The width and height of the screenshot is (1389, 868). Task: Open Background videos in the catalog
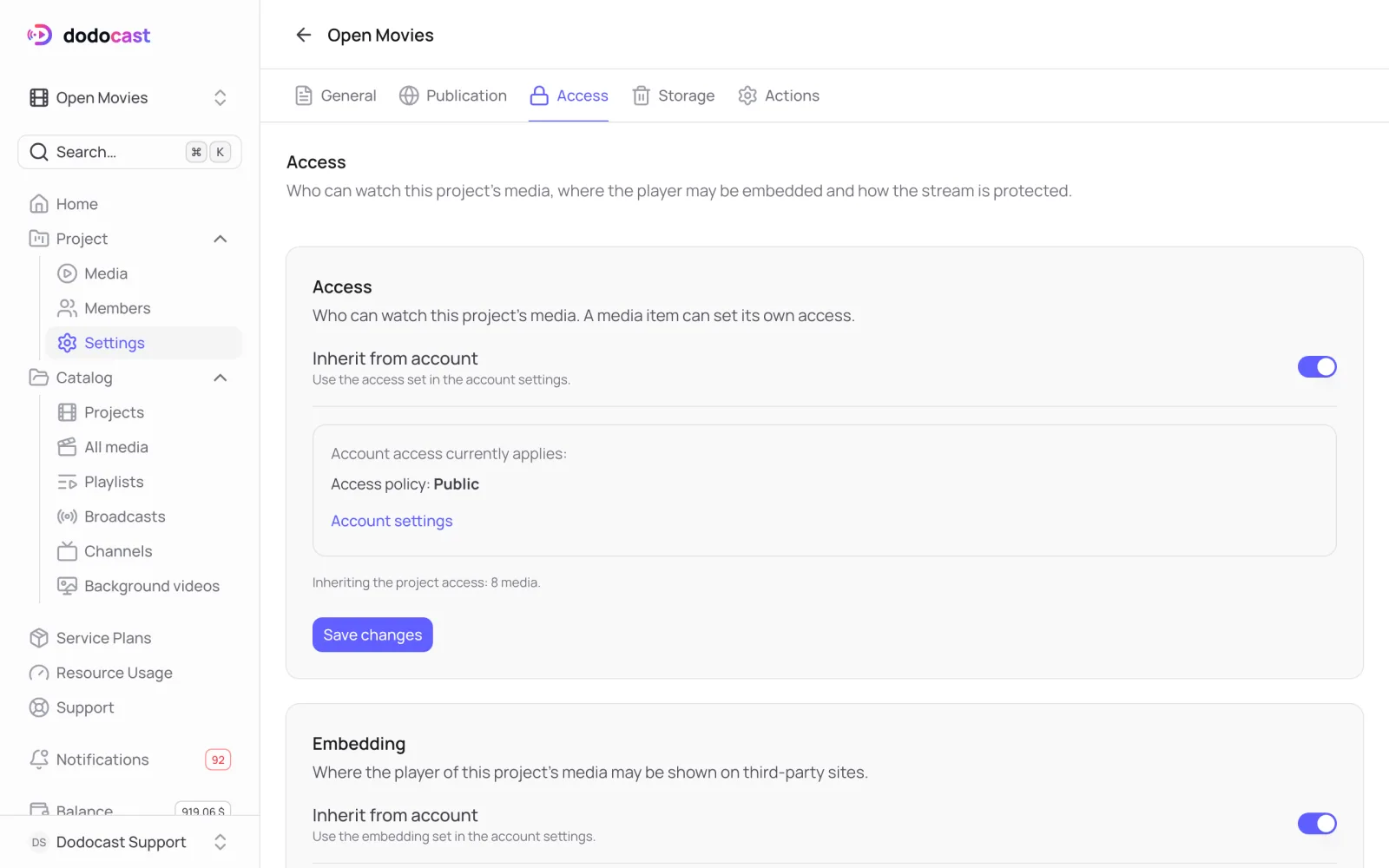pos(144,586)
